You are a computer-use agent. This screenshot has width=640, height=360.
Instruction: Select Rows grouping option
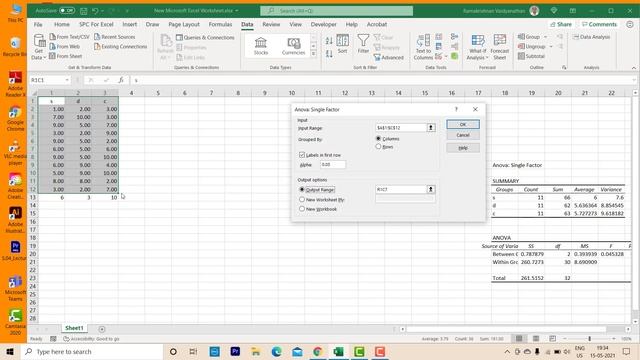pos(378,147)
